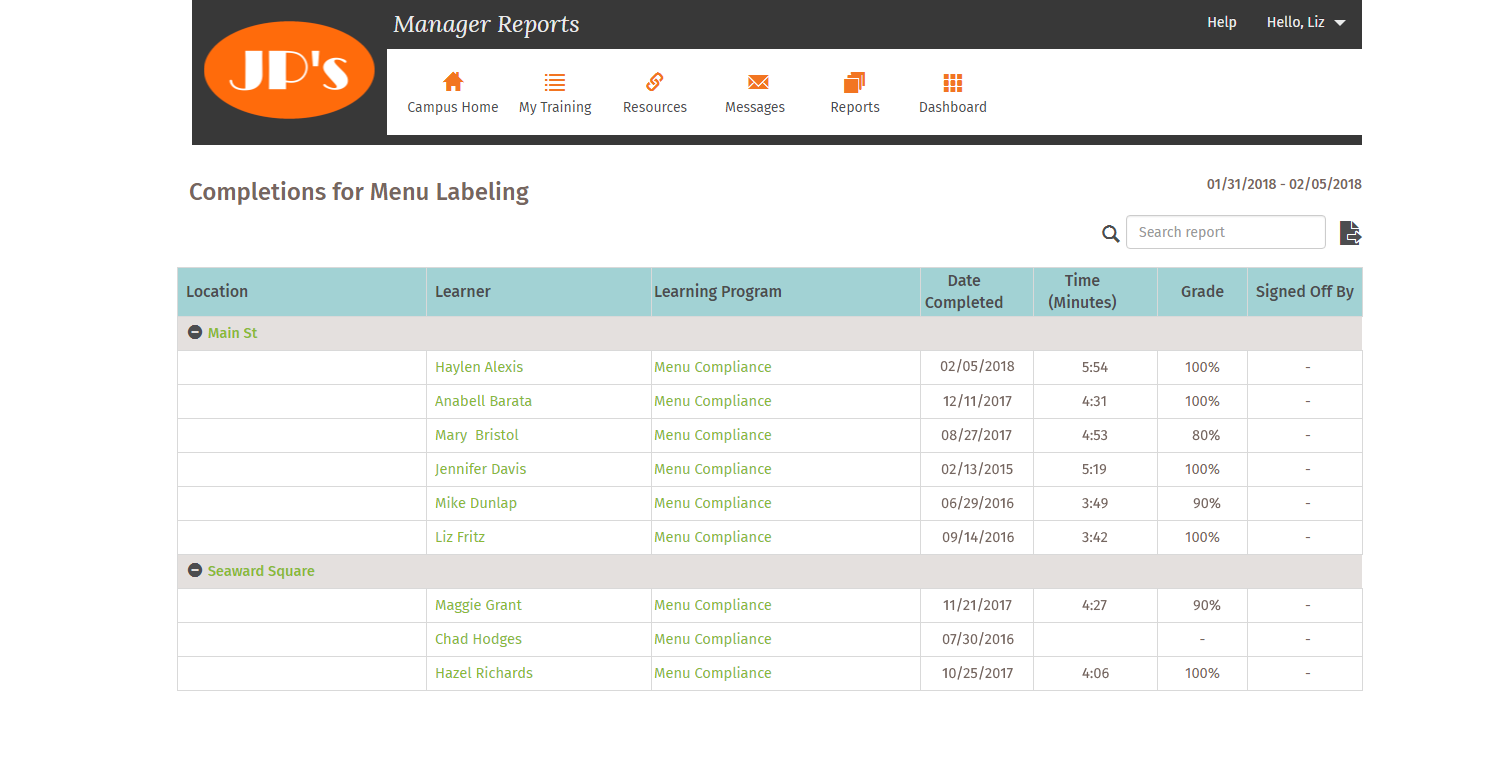
Task: Open learner Hazel Richards
Action: (484, 673)
